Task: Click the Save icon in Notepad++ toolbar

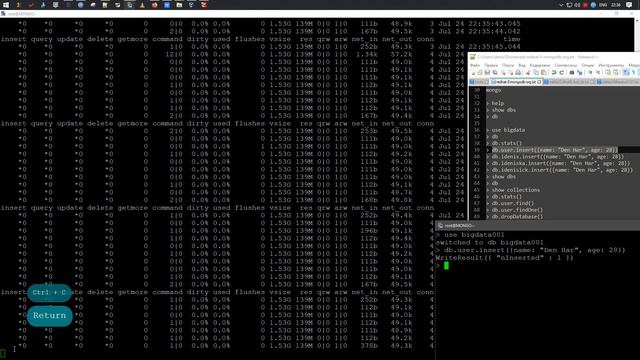Action: click(487, 73)
